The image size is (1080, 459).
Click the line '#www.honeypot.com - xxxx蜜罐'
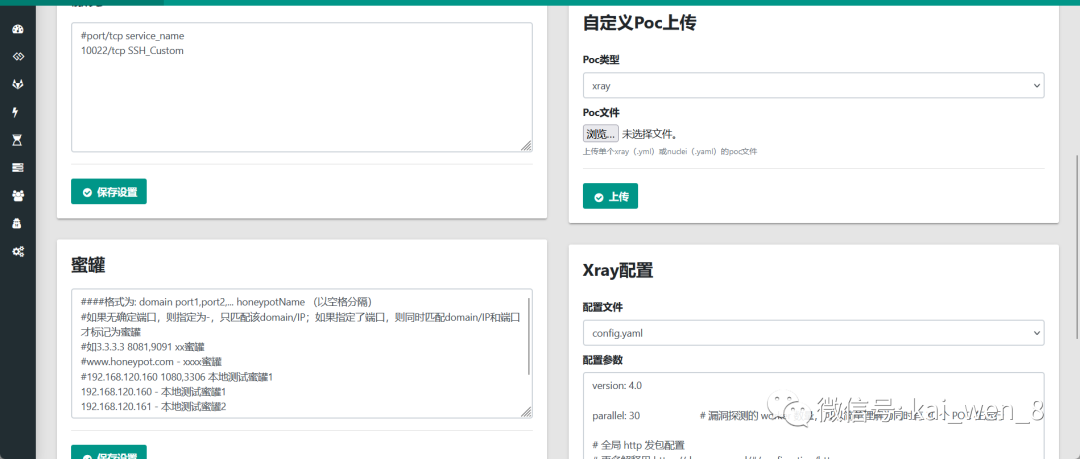coord(151,361)
